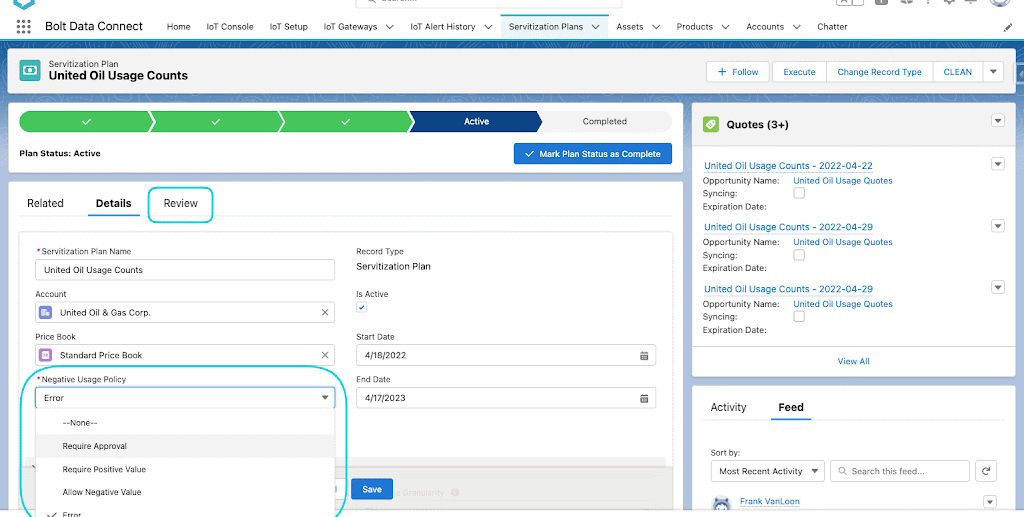Go to the Home nav tab
1024x517 pixels.
(178, 27)
